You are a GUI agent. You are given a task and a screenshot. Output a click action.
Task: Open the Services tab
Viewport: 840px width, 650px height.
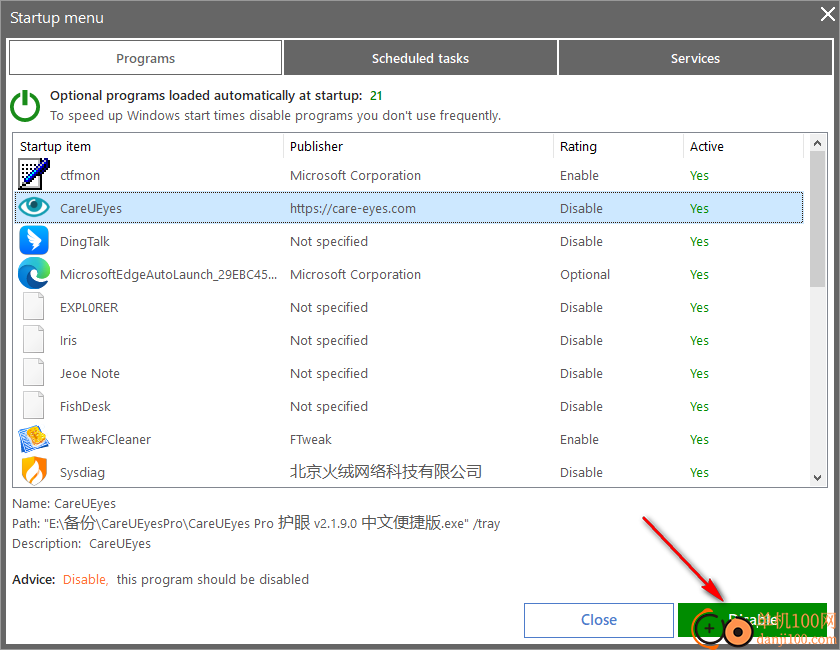tap(695, 58)
